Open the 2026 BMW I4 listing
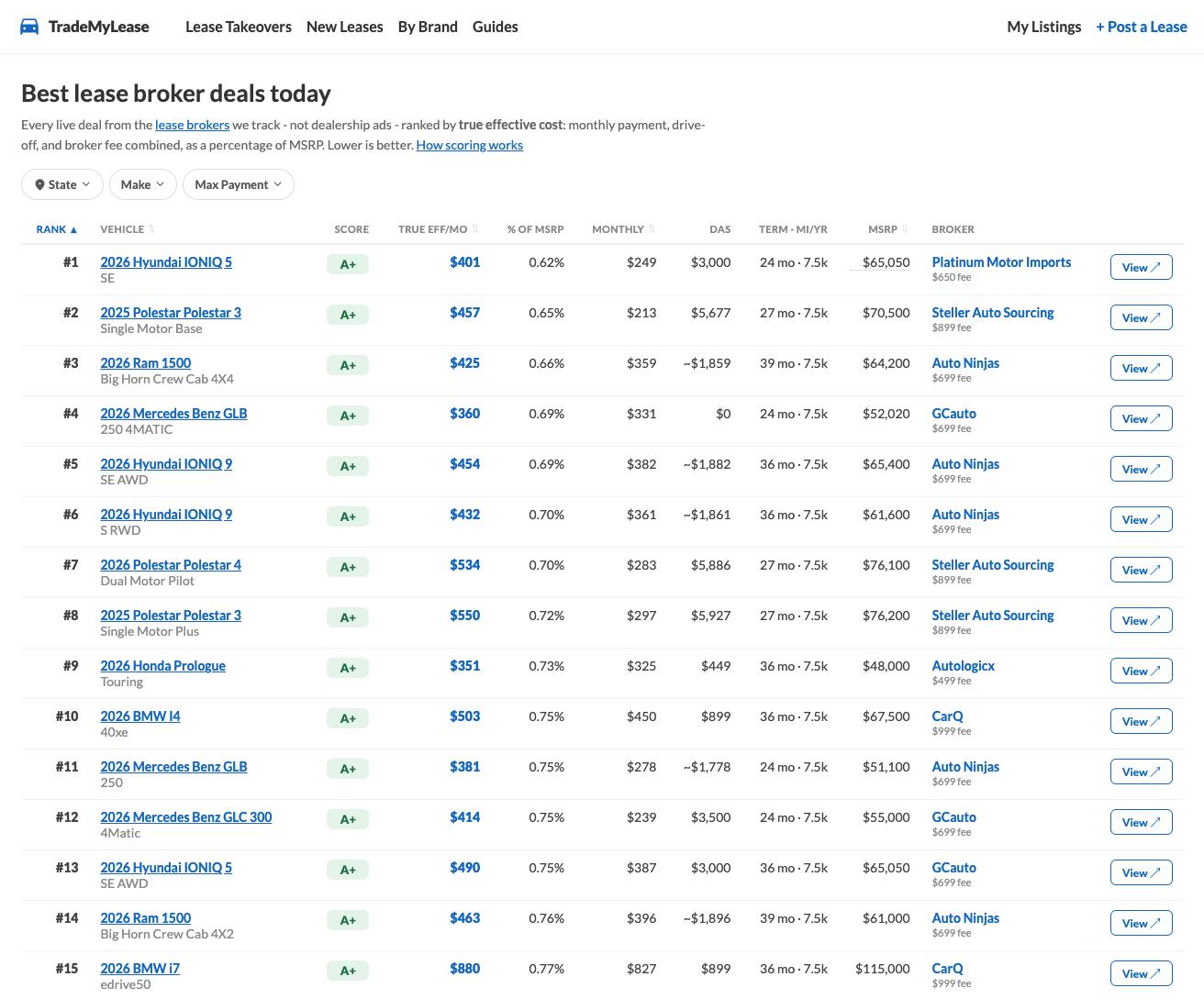The image size is (1204, 999). 140,716
